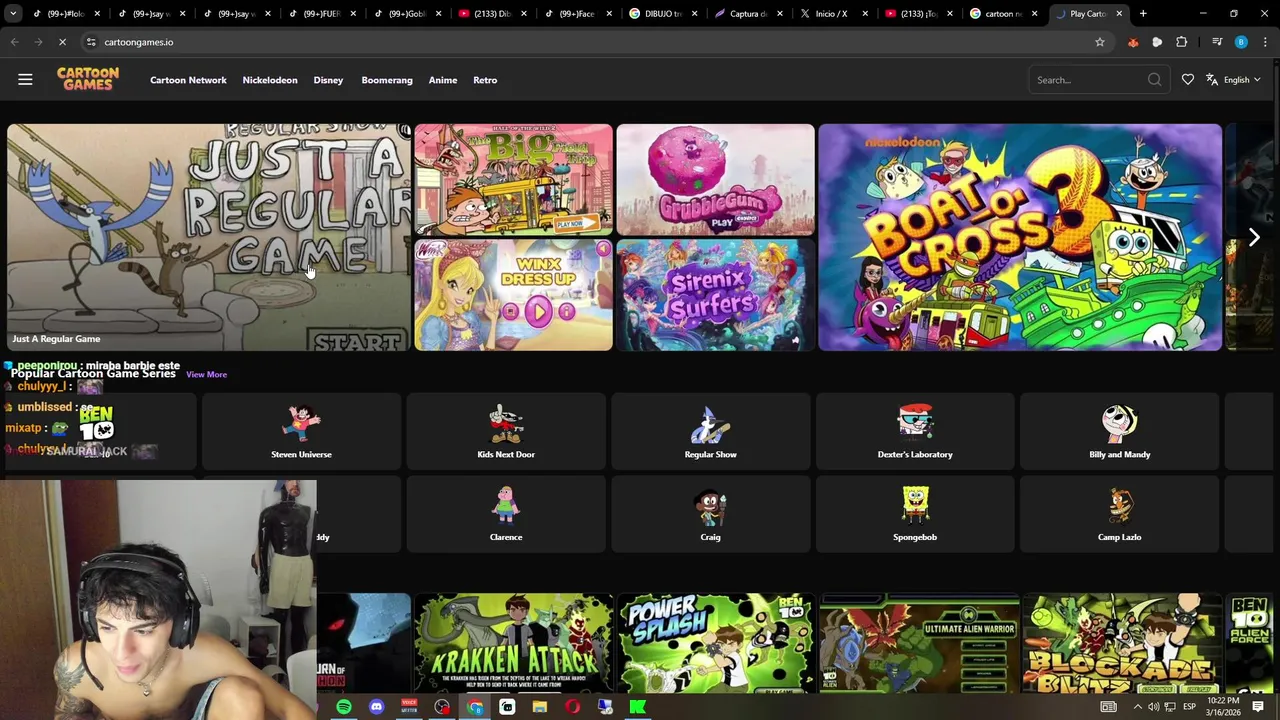Switch to the DIBUJO browser tab
This screenshot has height=720, width=1280.
pos(663,14)
